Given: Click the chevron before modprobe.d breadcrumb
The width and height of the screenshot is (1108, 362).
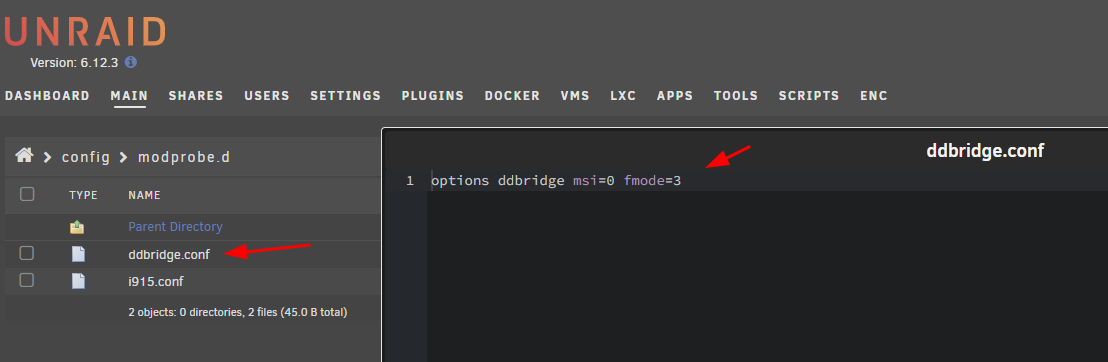Looking at the screenshot, I should (124, 157).
